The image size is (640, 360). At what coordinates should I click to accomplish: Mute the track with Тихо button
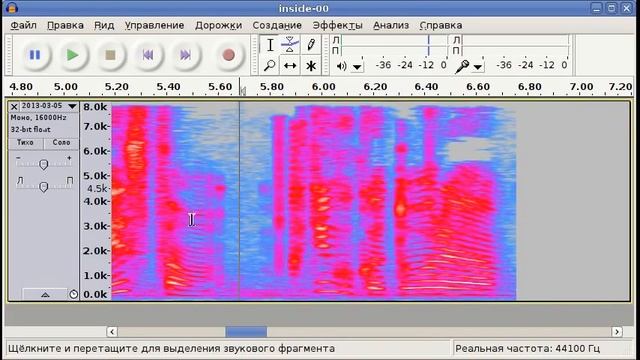click(25, 143)
